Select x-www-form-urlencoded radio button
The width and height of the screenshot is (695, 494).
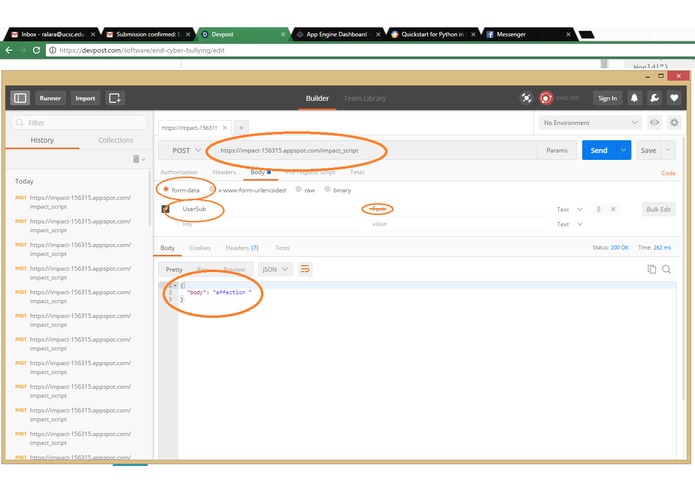(212, 190)
